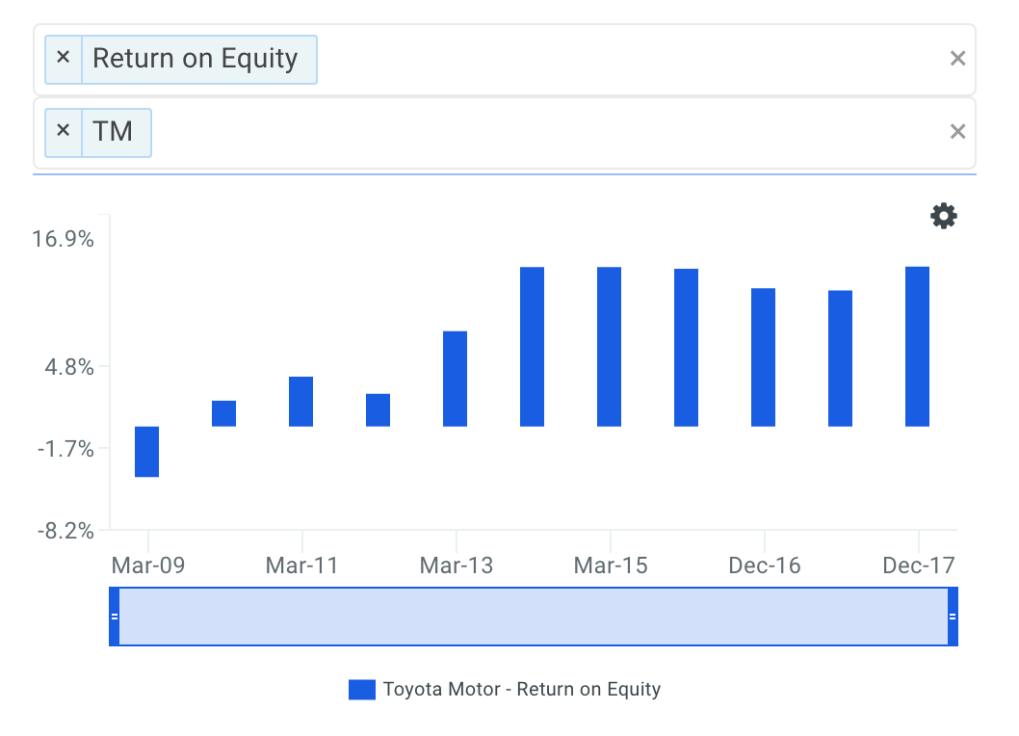Toggle Toyota Motor legend color swatch
Image resolution: width=1019 pixels, height=736 pixels.
point(361,689)
